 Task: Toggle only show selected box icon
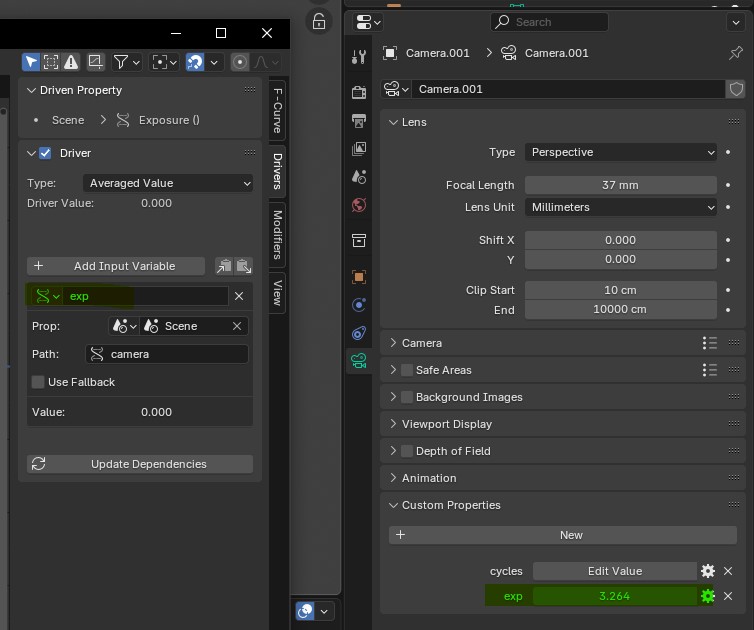50,62
